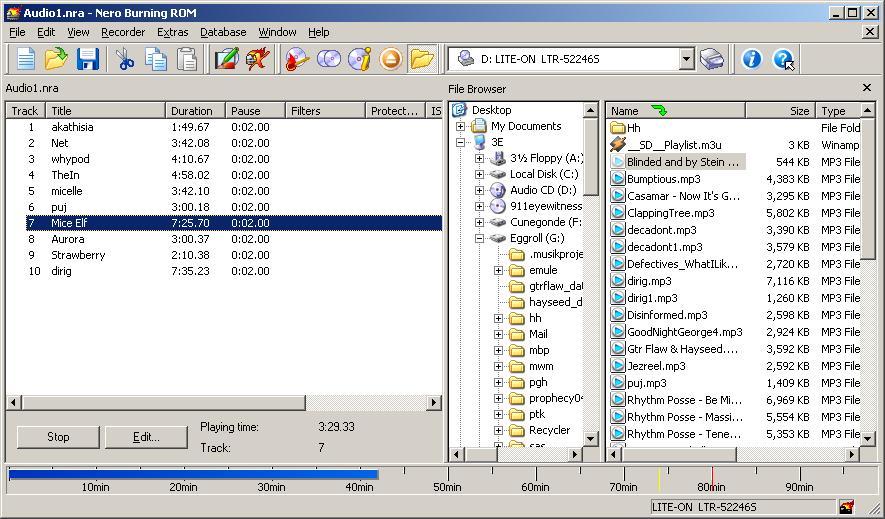Screen dimensions: 885x519
Task: Click the Eject disc orange icon
Action: click(x=391, y=59)
